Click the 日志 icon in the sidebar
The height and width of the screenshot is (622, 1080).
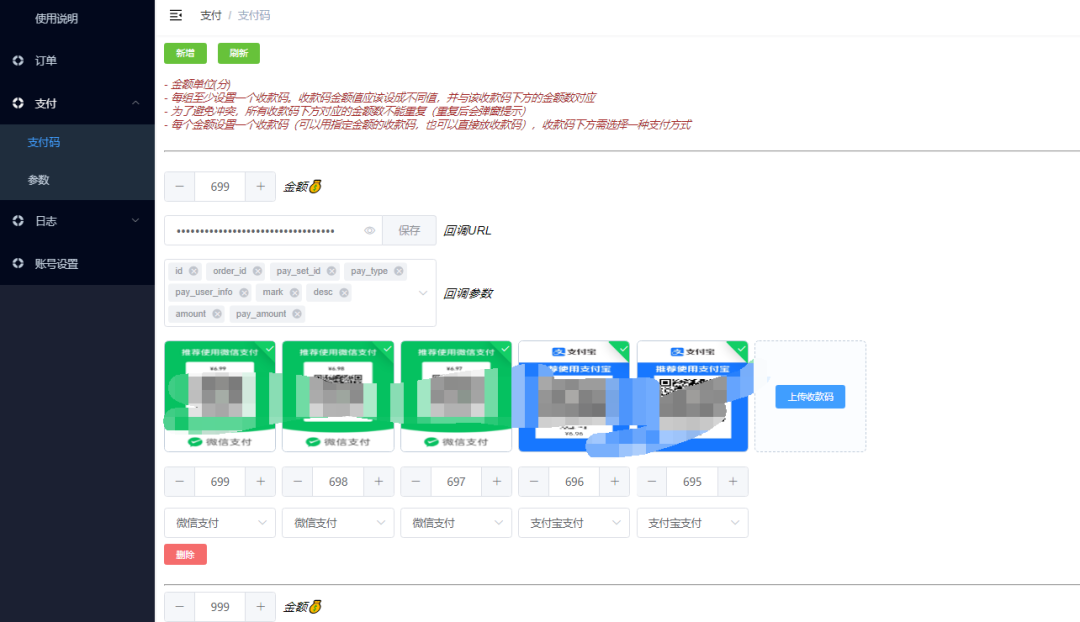(x=16, y=220)
